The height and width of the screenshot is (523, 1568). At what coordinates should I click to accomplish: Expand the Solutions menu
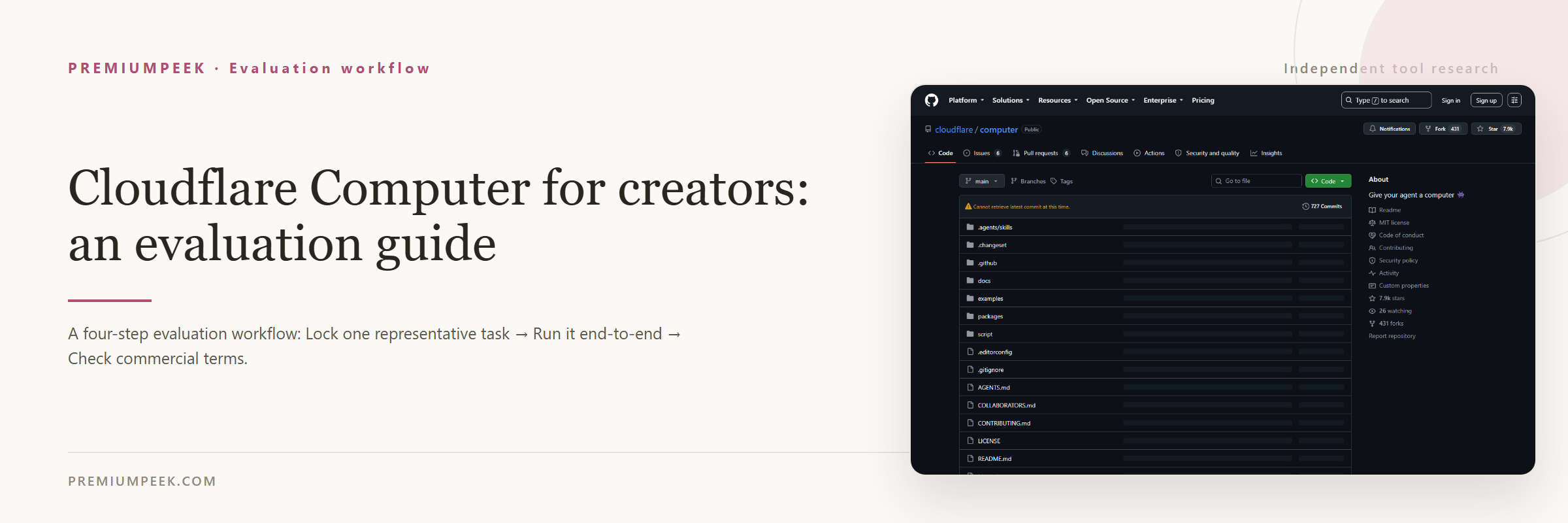(1011, 100)
